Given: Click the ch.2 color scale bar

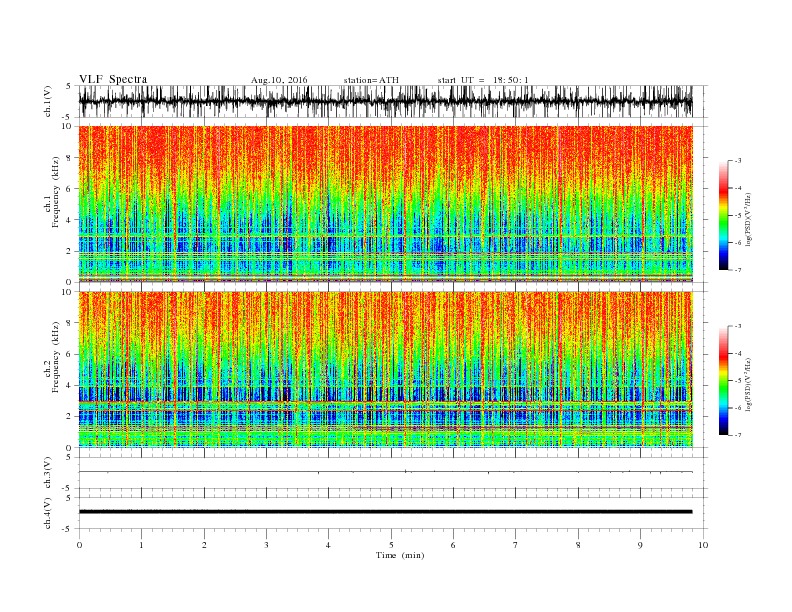Looking at the screenshot, I should (723, 381).
